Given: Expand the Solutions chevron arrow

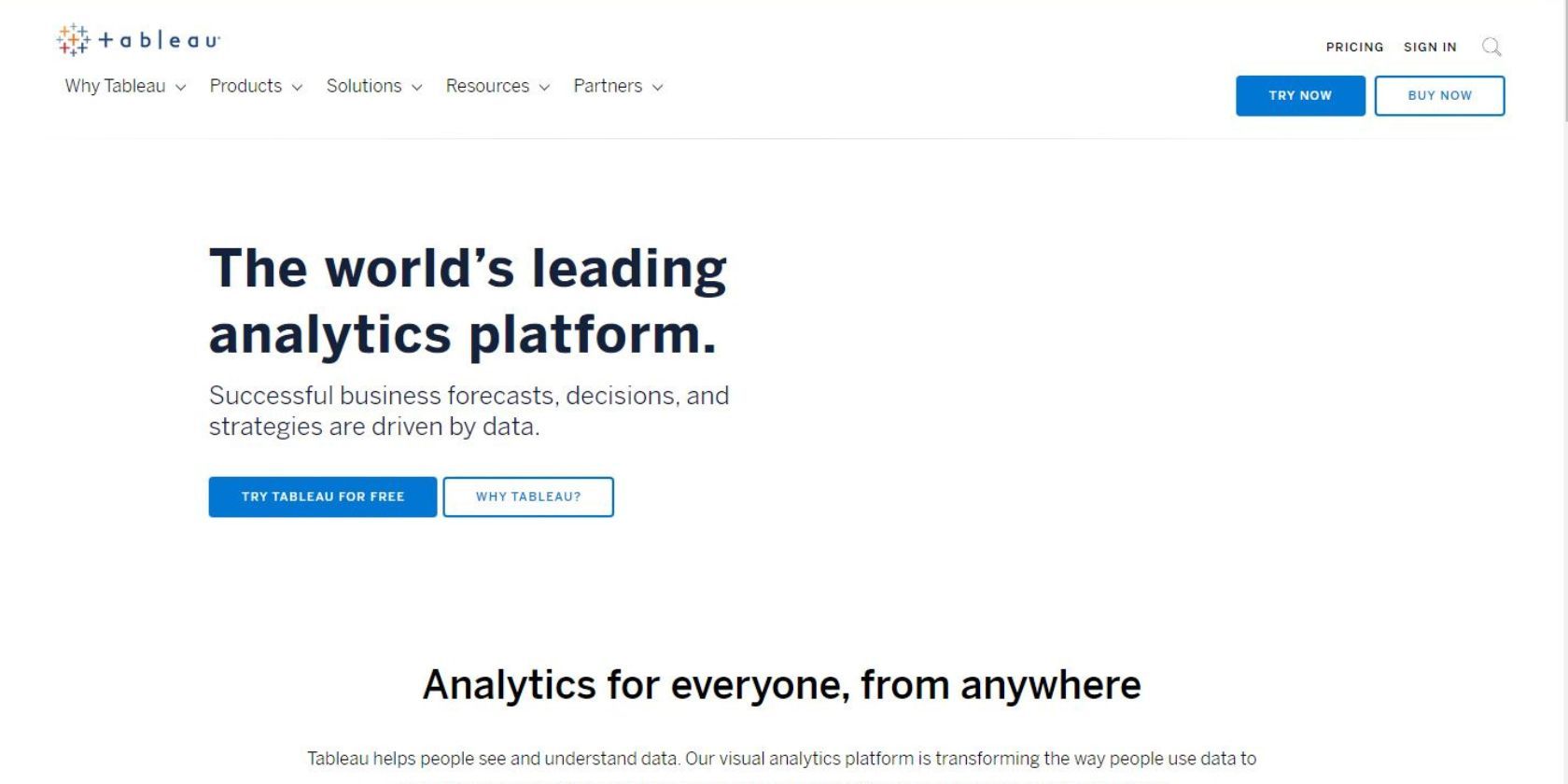Looking at the screenshot, I should (417, 88).
